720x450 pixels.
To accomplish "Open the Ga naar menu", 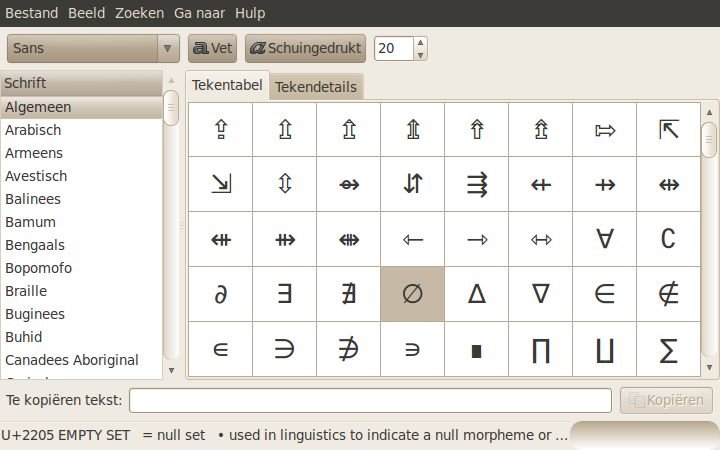I will pyautogui.click(x=199, y=13).
